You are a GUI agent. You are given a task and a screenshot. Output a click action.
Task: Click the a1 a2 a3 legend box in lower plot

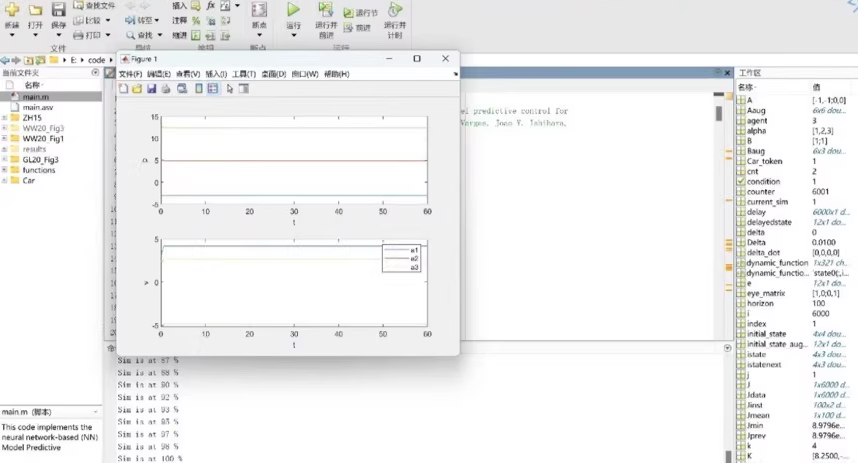[401, 258]
